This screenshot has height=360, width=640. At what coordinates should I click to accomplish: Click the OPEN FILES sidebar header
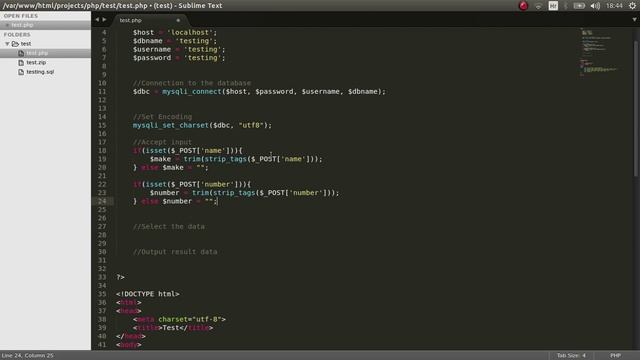point(21,16)
